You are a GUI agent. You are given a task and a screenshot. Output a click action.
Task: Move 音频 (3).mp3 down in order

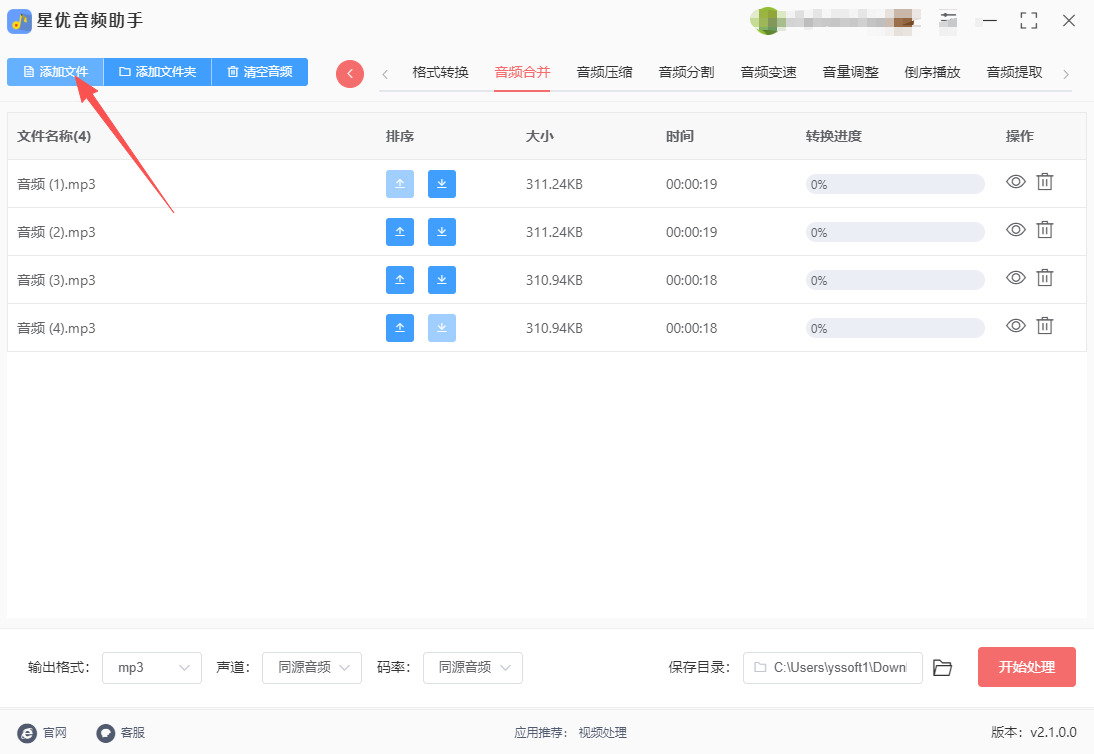441,280
